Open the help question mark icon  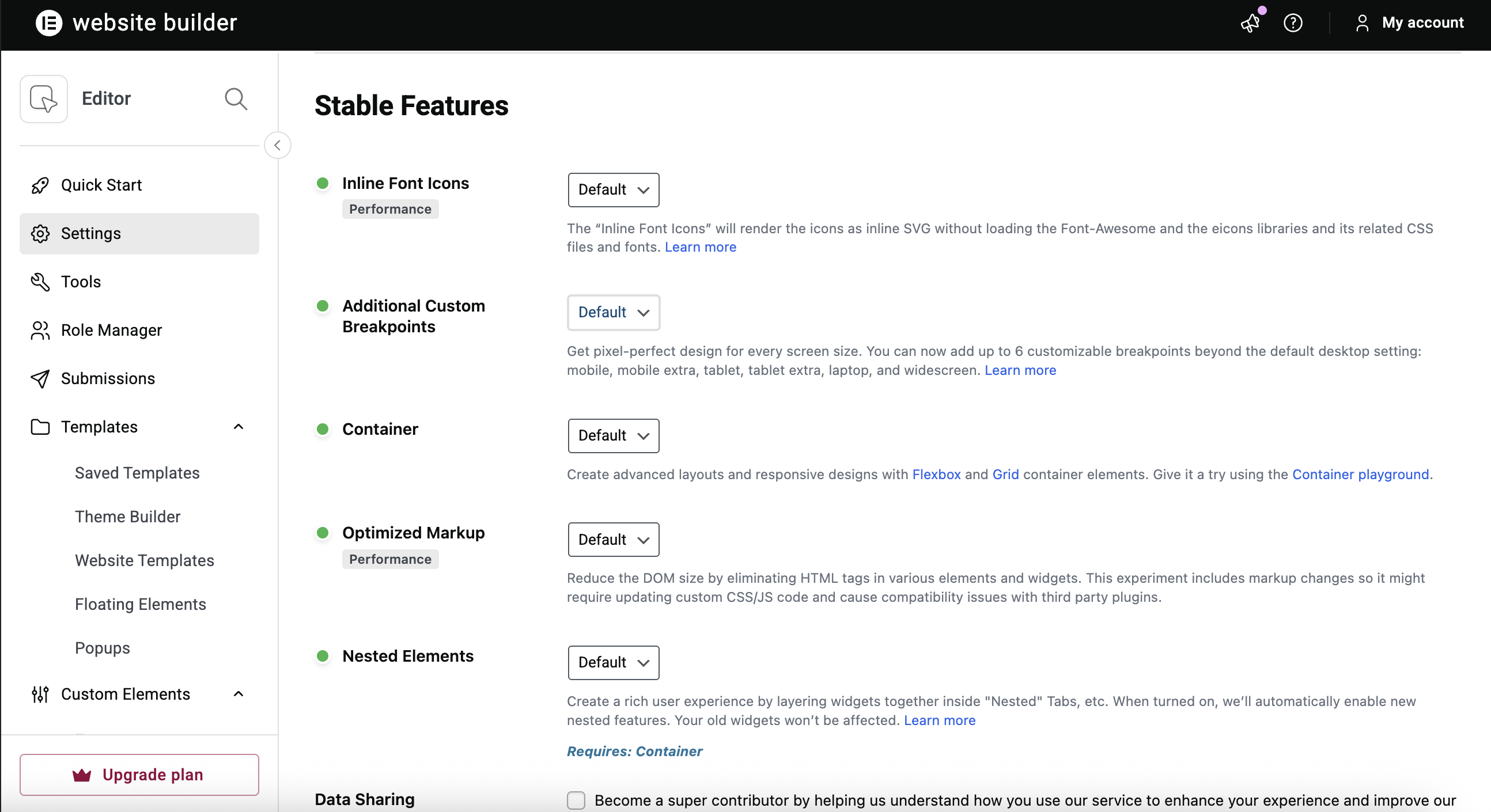(x=1292, y=23)
